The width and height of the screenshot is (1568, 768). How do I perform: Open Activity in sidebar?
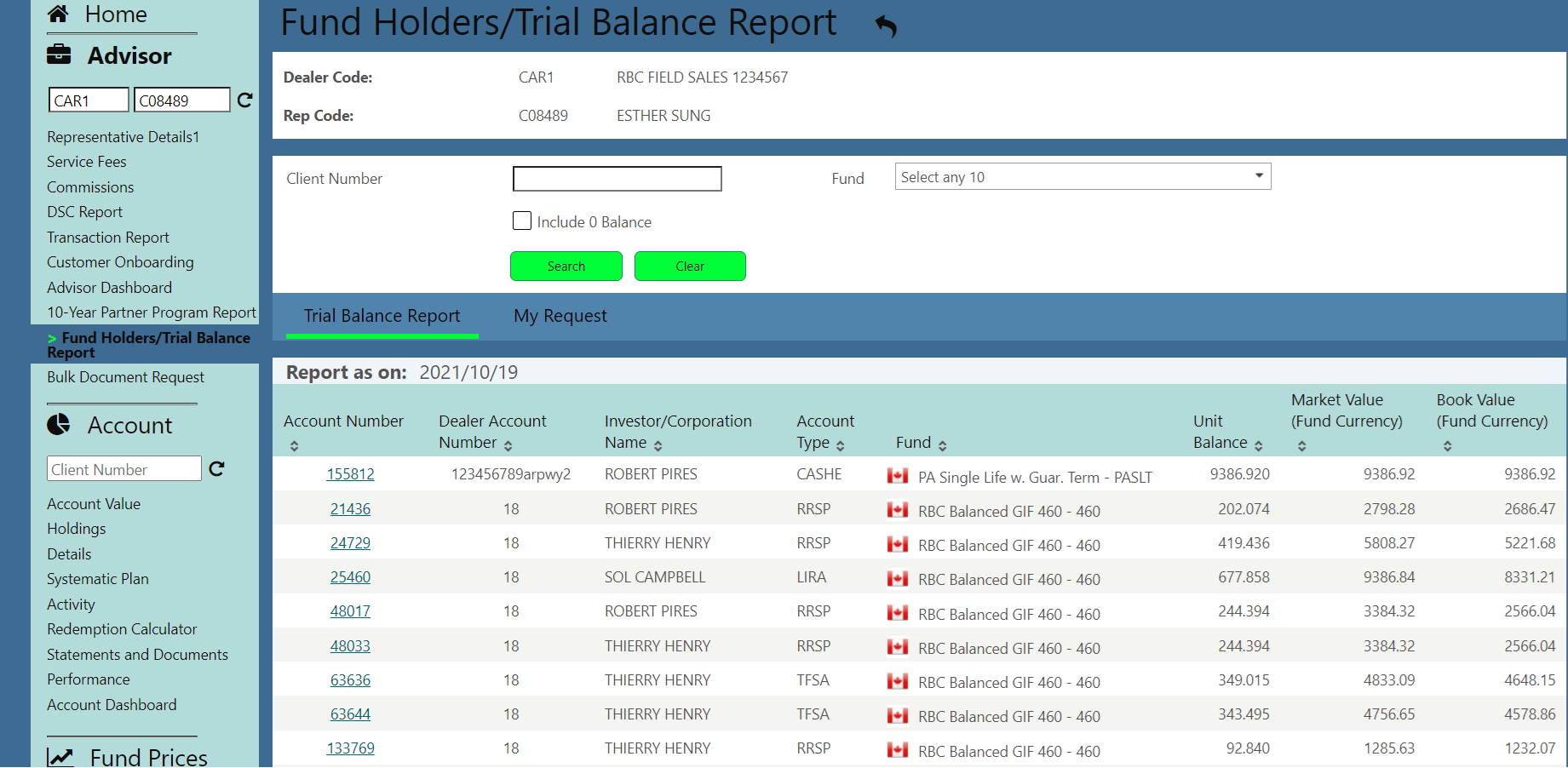[71, 605]
